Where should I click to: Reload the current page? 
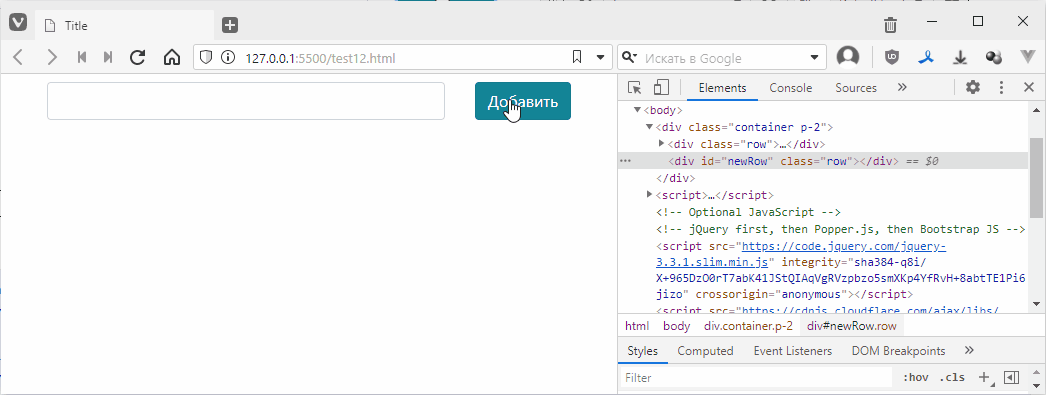pyautogui.click(x=137, y=58)
